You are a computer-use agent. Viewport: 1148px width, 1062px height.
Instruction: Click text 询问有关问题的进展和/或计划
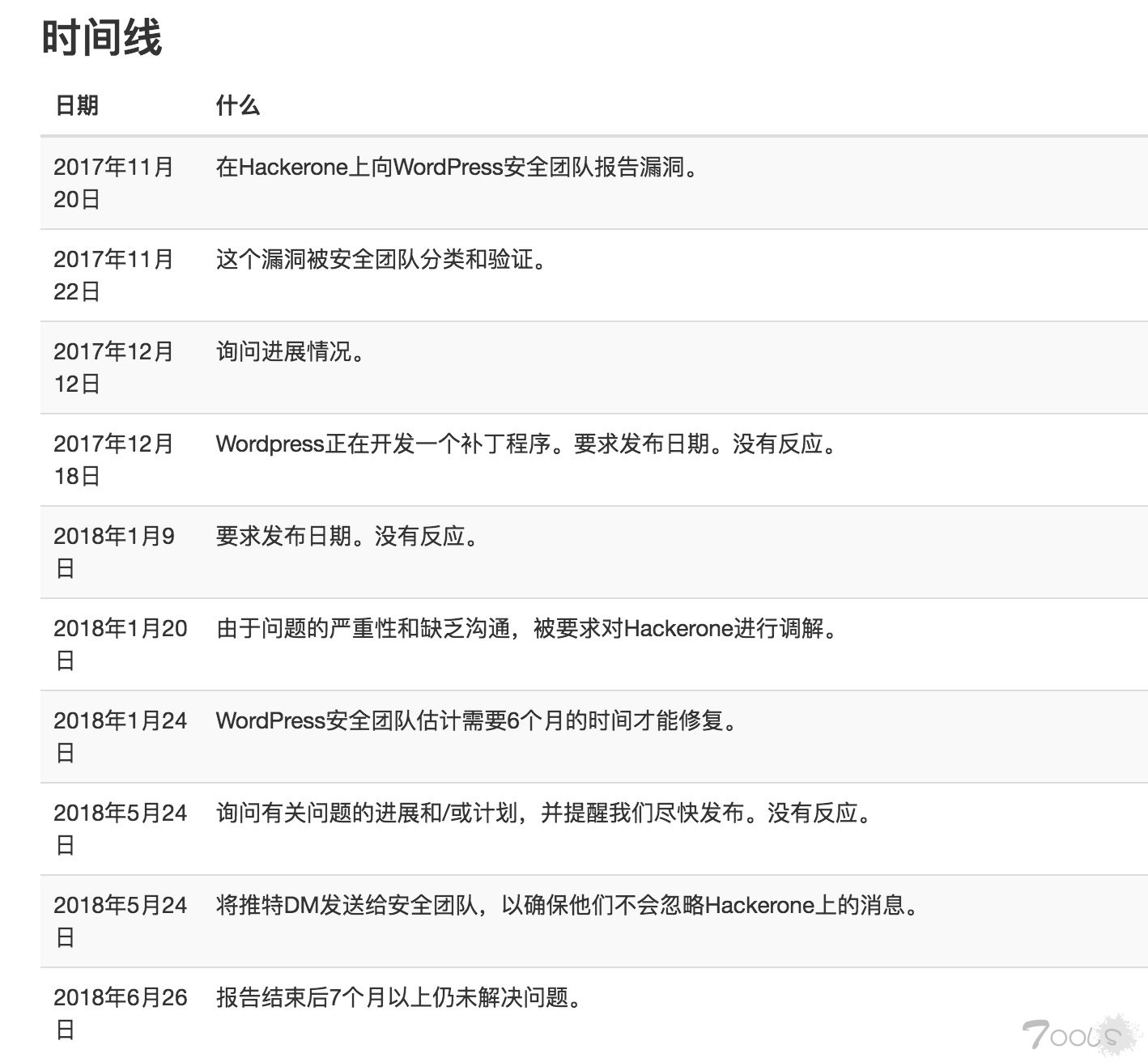coord(367,813)
